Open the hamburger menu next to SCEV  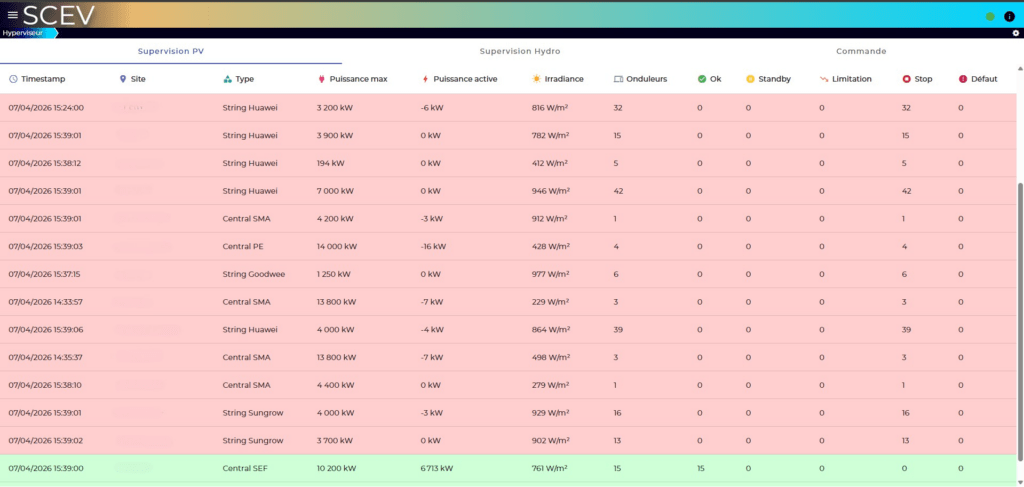coord(12,15)
